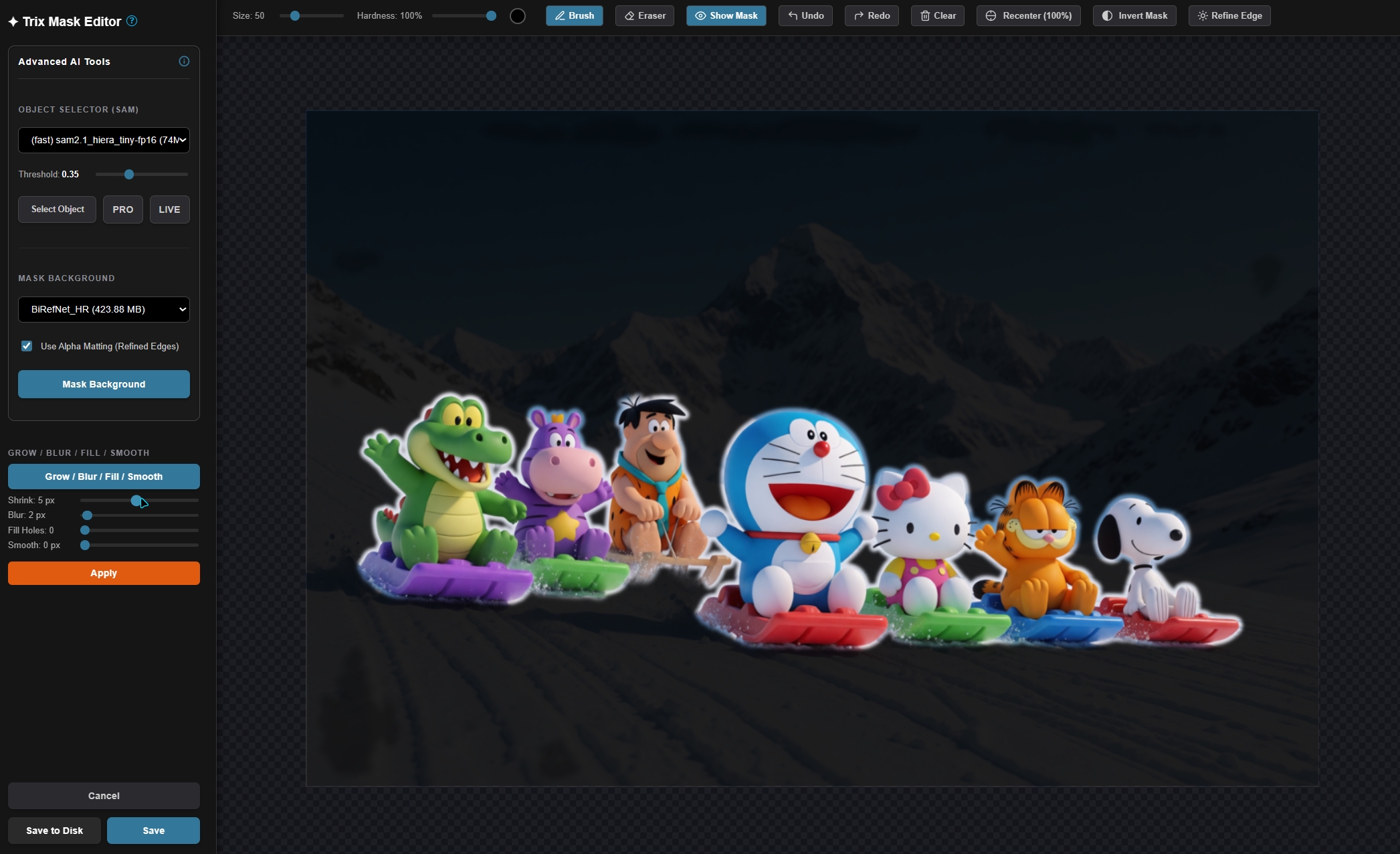Click the Mask Background button
Viewport: 1400px width, 854px height.
(x=104, y=384)
